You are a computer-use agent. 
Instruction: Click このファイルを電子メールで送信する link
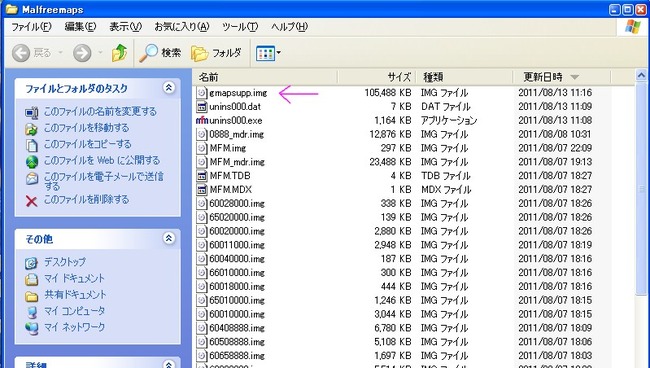coord(104,181)
